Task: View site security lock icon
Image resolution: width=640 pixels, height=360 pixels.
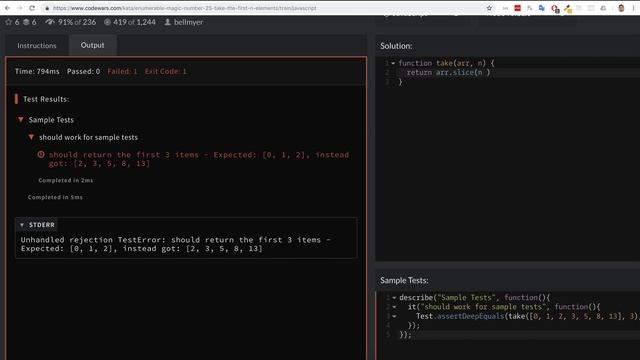Action: click(47, 8)
